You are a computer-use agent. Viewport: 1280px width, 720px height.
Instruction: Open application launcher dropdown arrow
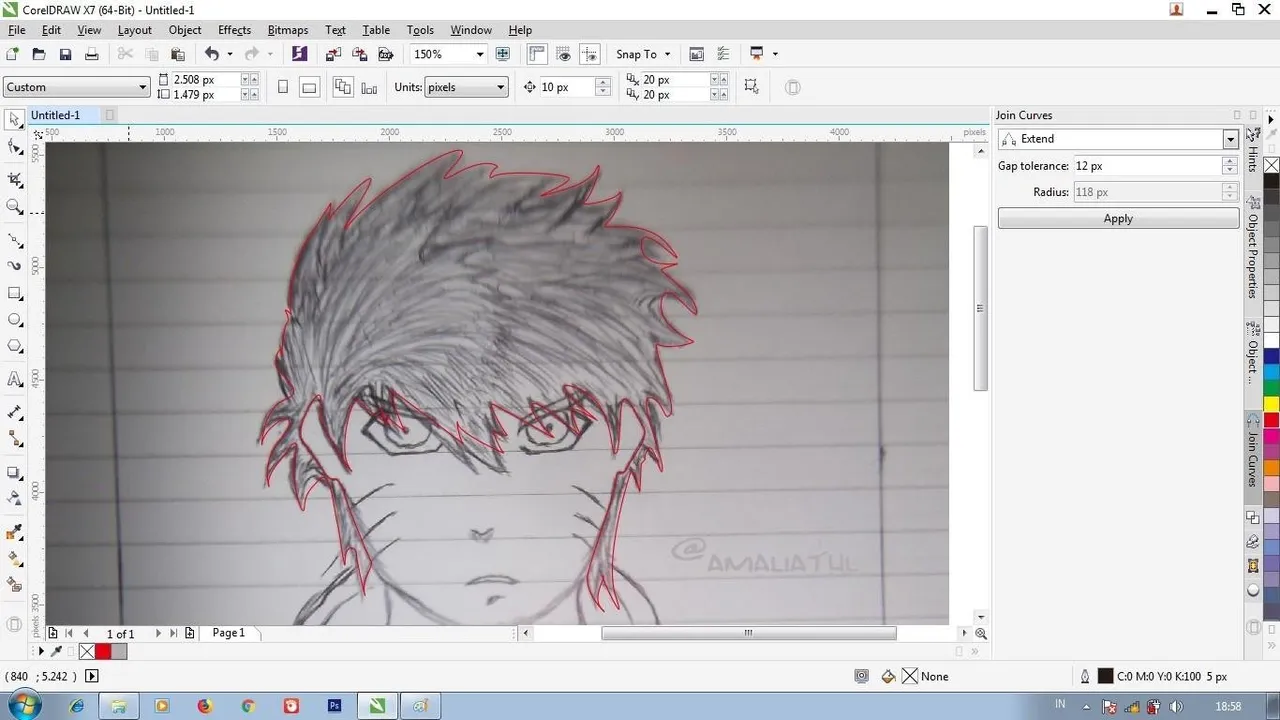point(775,54)
